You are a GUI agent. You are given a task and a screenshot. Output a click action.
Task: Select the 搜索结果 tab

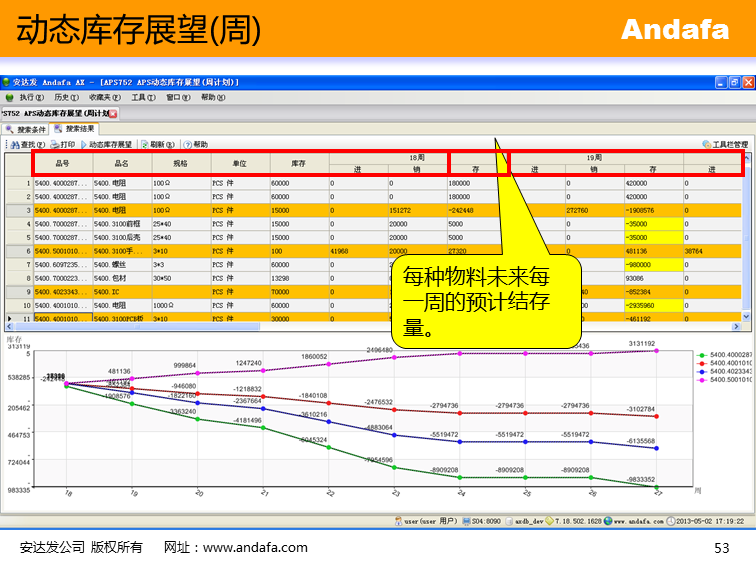tap(76, 129)
